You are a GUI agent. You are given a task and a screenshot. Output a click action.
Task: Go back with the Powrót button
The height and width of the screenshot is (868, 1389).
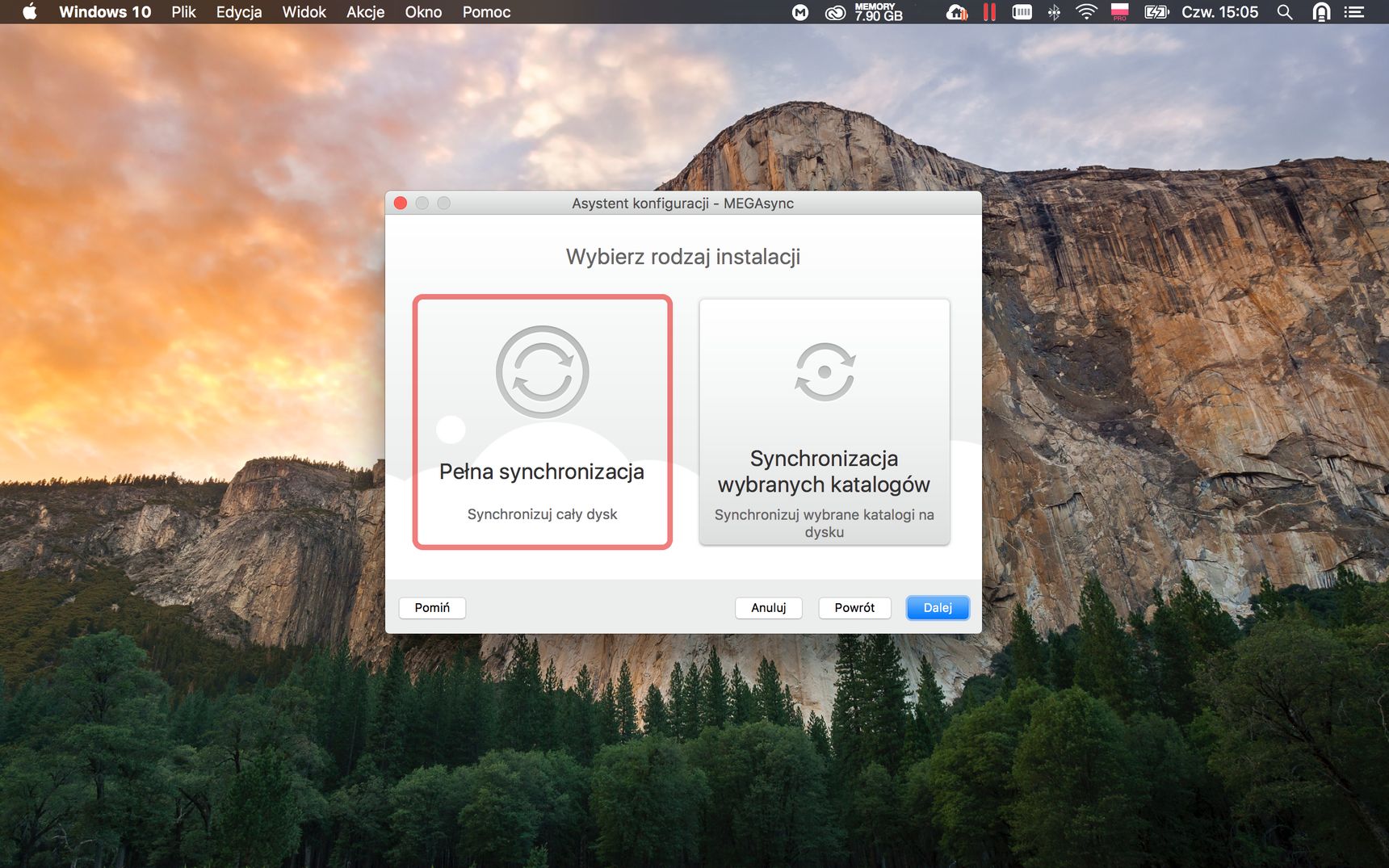pos(854,608)
